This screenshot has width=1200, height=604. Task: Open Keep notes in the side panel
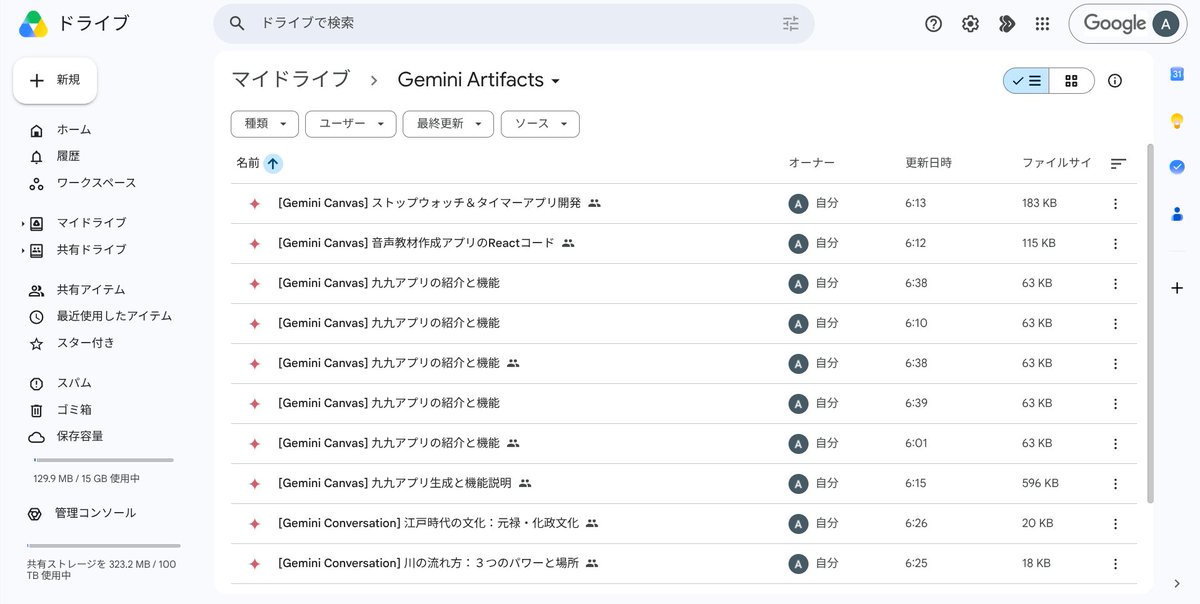click(x=1177, y=120)
